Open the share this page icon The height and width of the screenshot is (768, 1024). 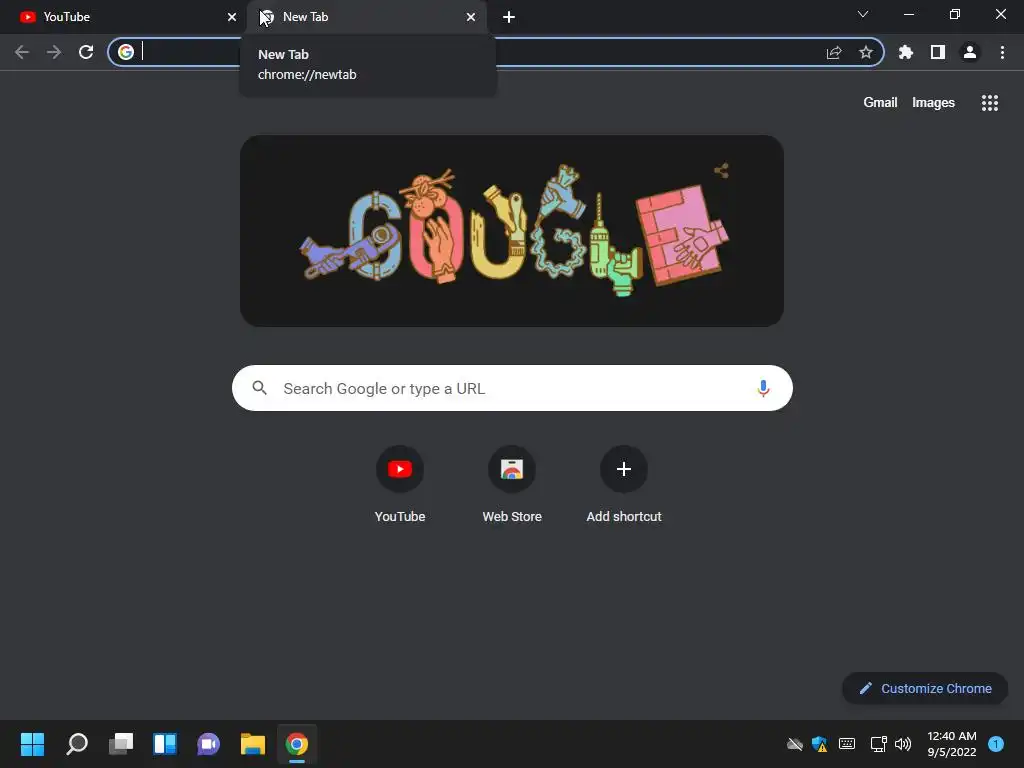(834, 52)
